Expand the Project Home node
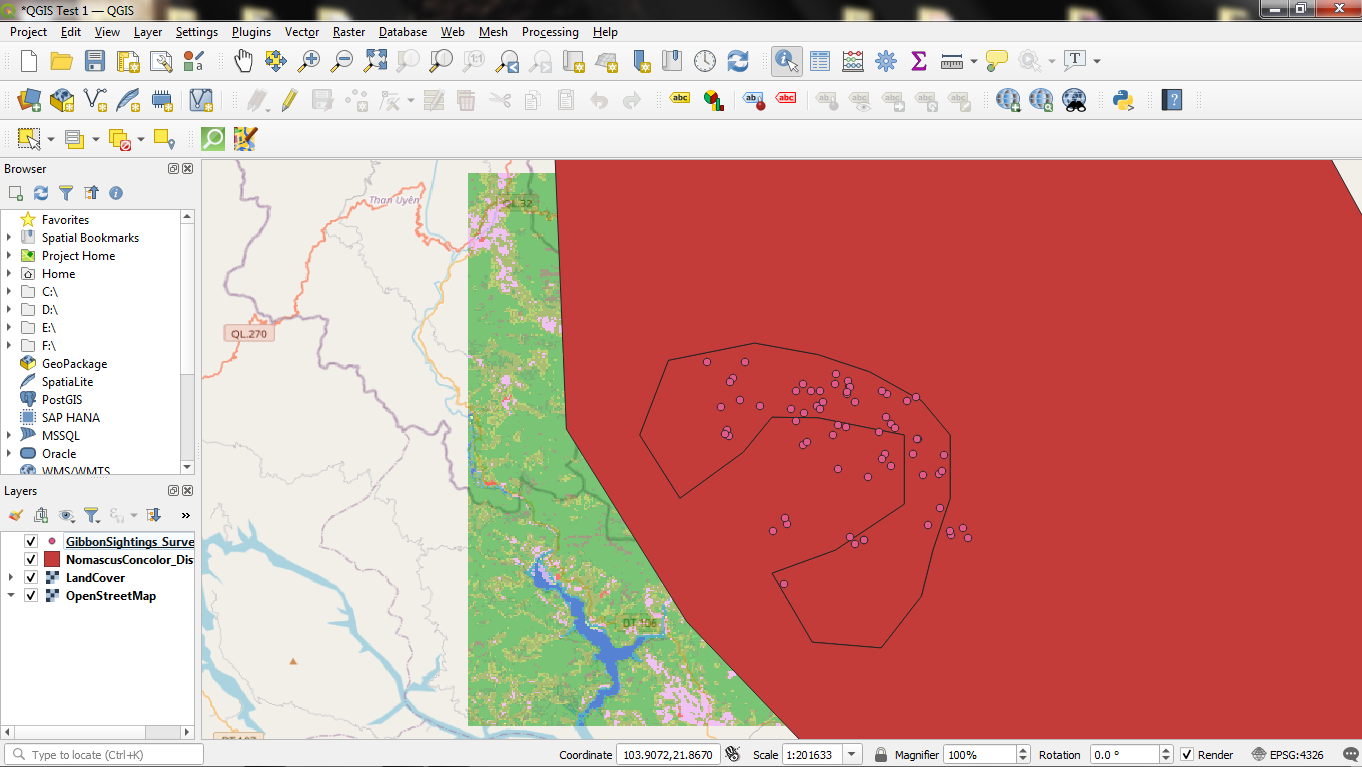 [x=10, y=256]
